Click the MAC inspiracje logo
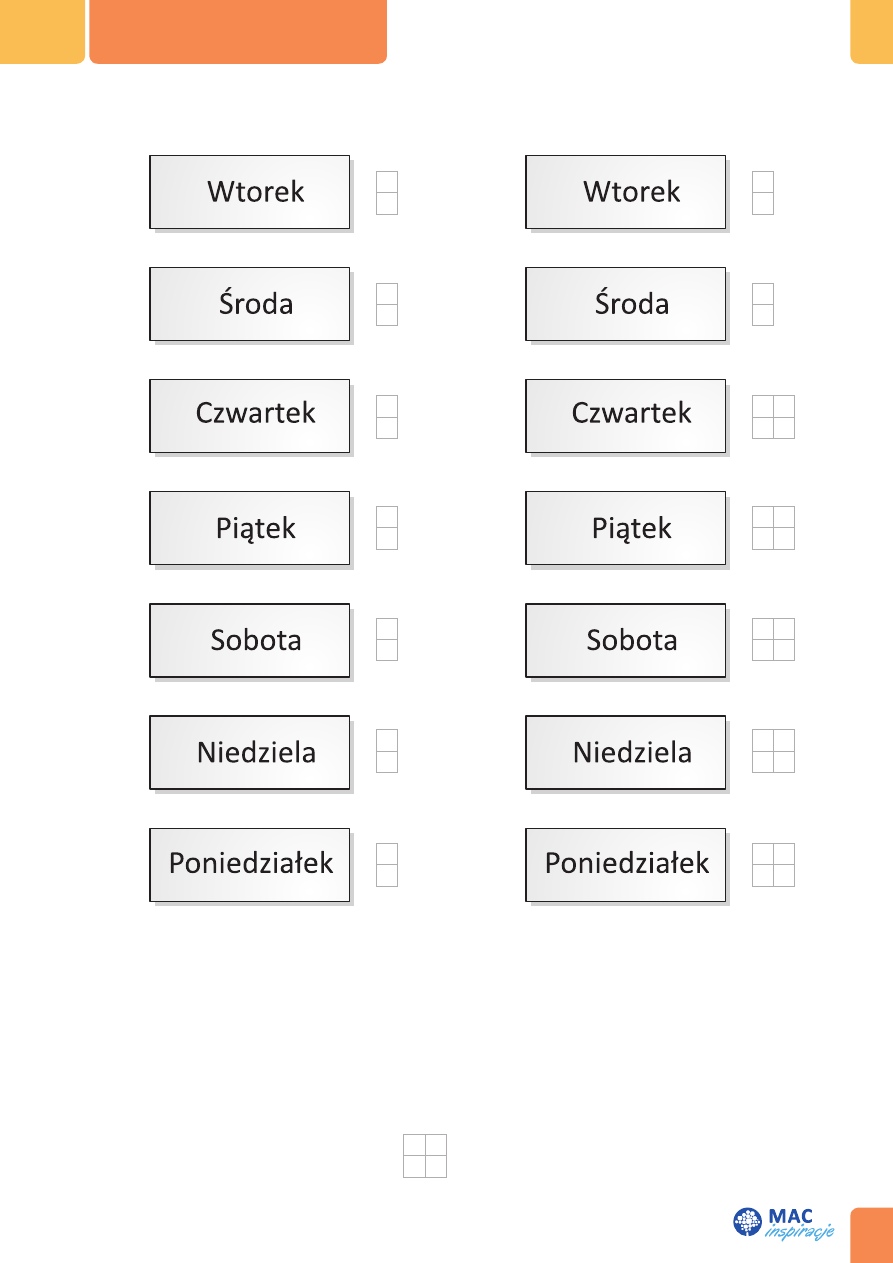893x1263 pixels. (783, 1223)
